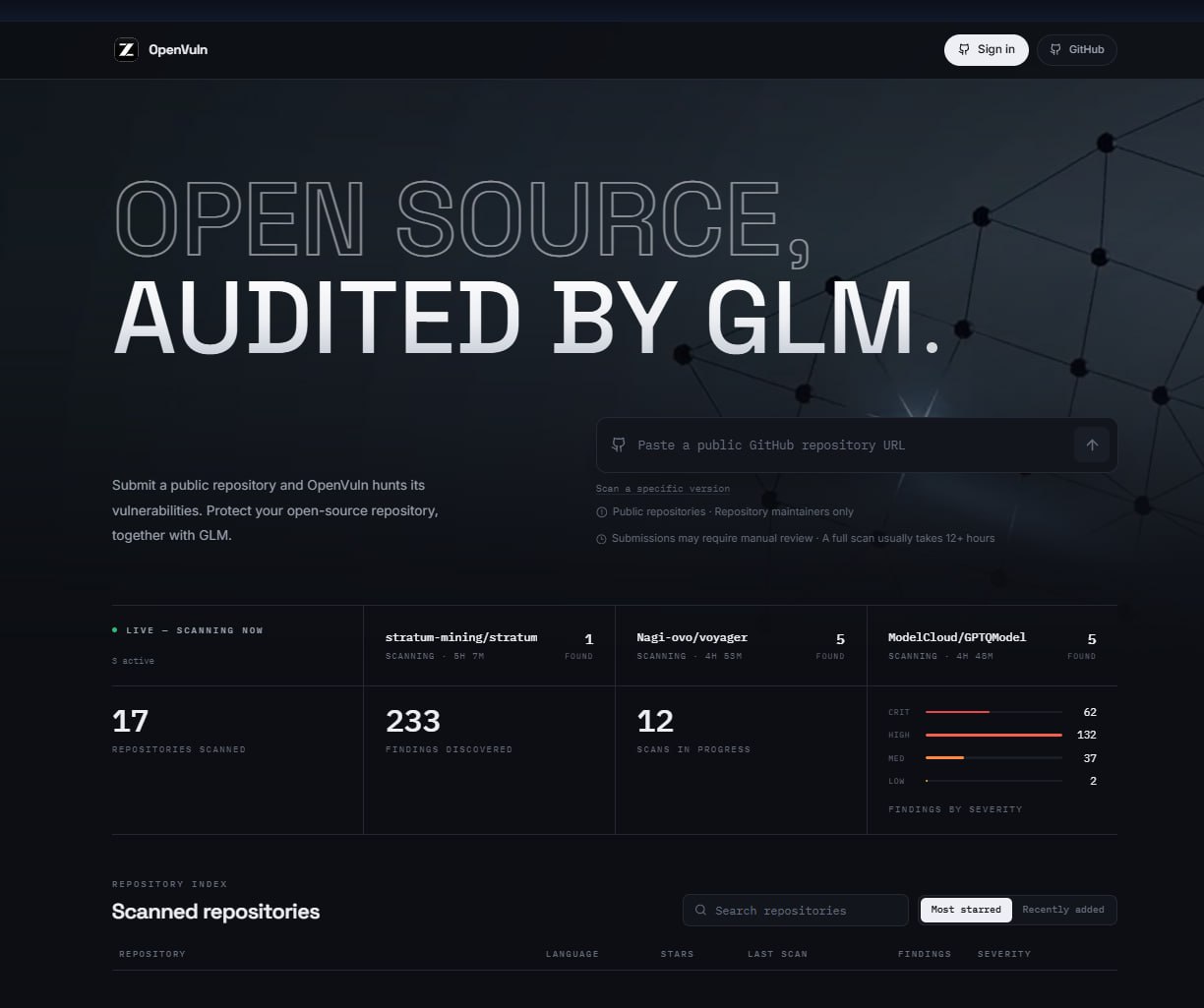Sort by the Repository column header

tap(152, 954)
